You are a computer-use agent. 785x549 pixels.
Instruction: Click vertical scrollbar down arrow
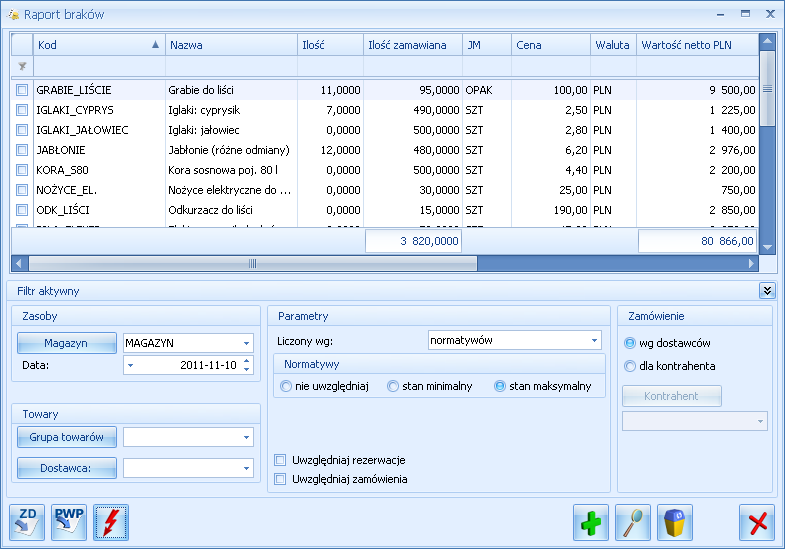(767, 247)
